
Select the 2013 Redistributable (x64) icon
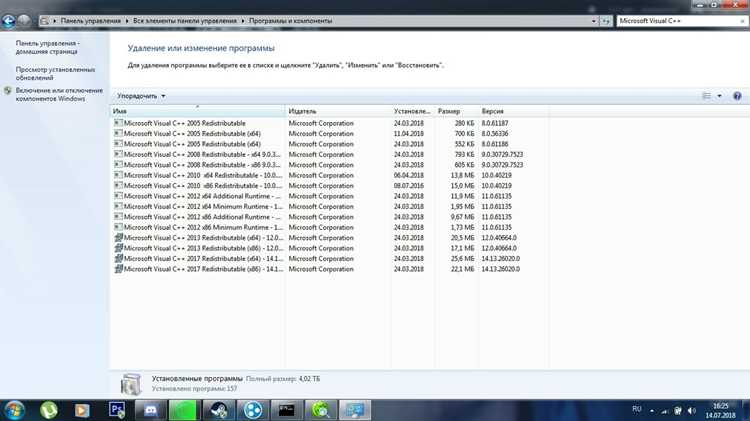click(118, 237)
